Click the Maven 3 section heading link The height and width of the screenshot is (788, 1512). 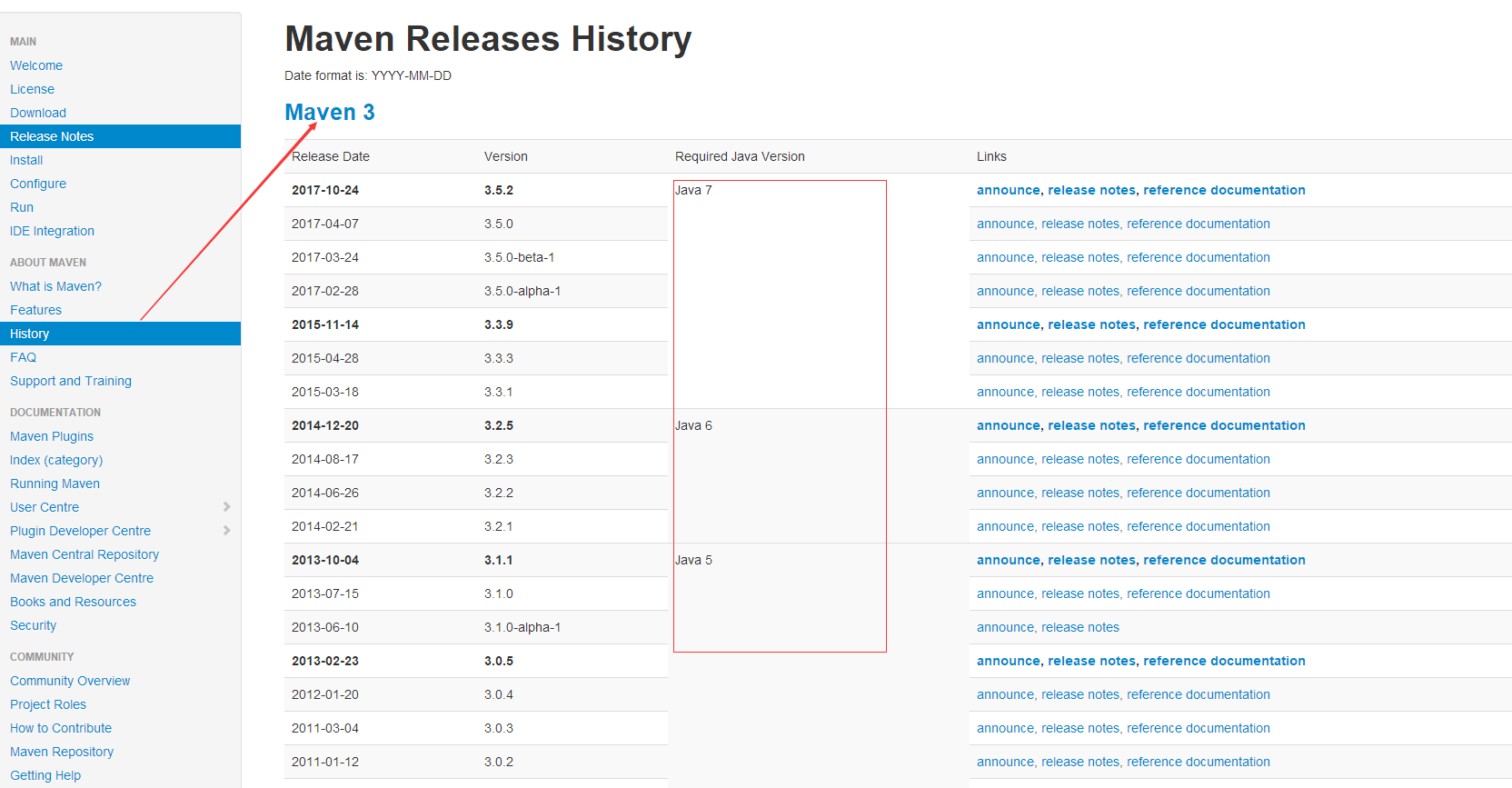click(x=330, y=112)
